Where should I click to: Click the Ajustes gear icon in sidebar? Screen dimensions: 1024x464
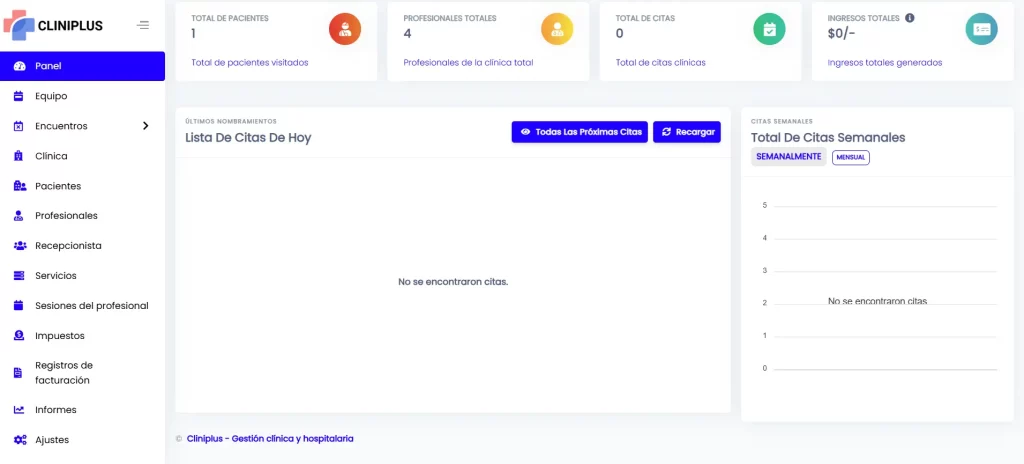point(20,440)
